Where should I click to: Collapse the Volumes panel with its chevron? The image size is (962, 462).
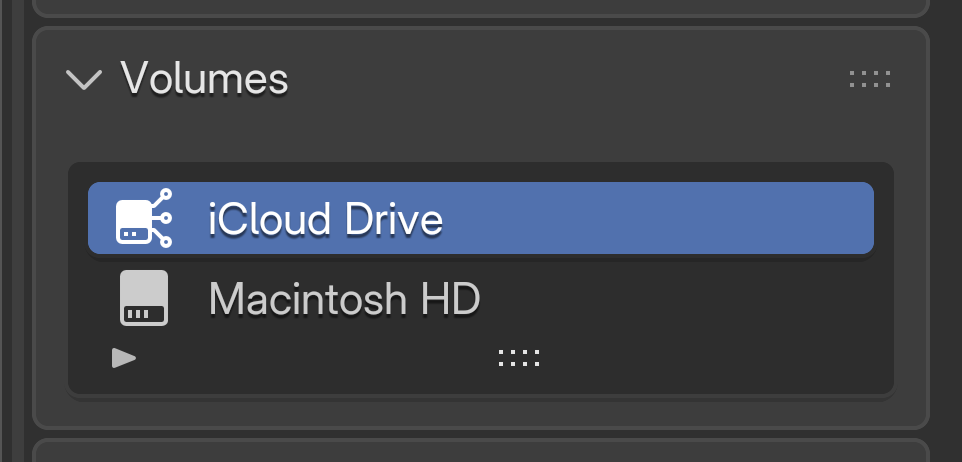pyautogui.click(x=83, y=79)
